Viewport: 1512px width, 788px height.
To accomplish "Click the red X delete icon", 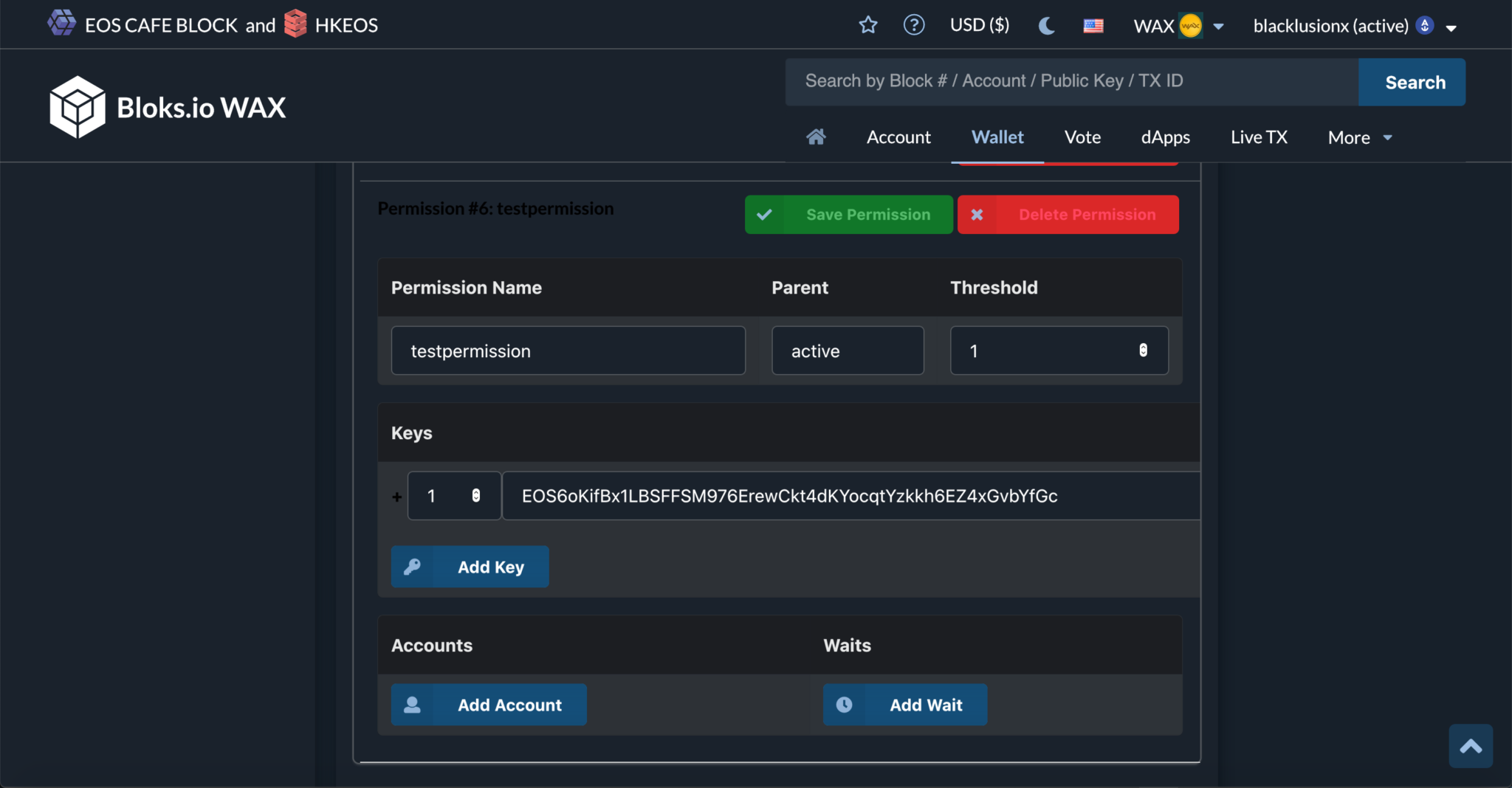I will pos(977,215).
